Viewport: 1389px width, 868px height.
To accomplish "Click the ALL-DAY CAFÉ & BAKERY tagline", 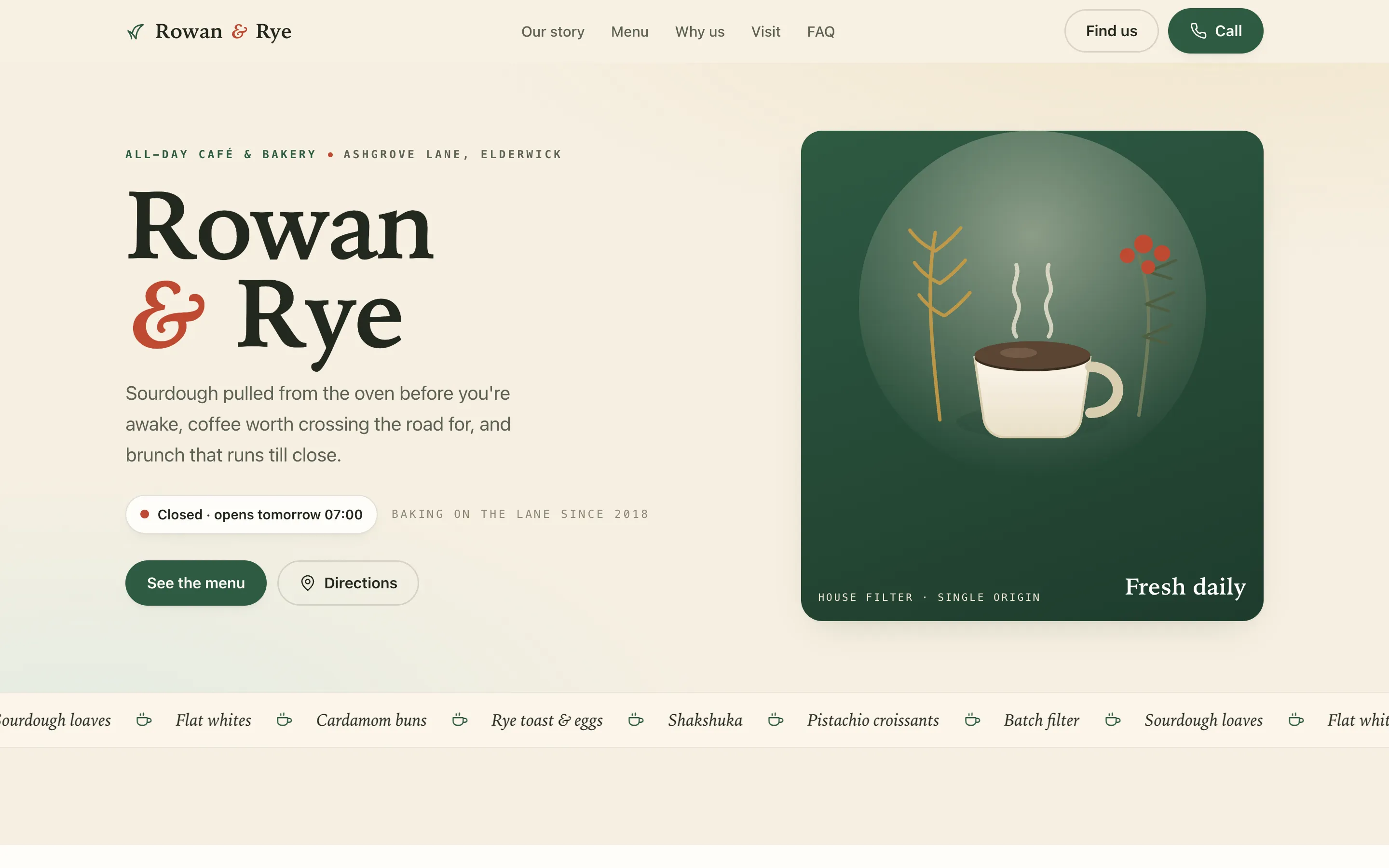I will tap(221, 154).
